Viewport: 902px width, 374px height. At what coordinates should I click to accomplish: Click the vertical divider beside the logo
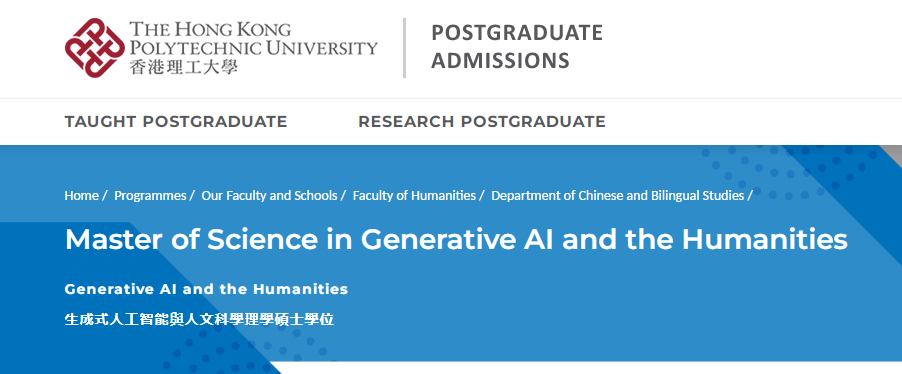pos(404,48)
